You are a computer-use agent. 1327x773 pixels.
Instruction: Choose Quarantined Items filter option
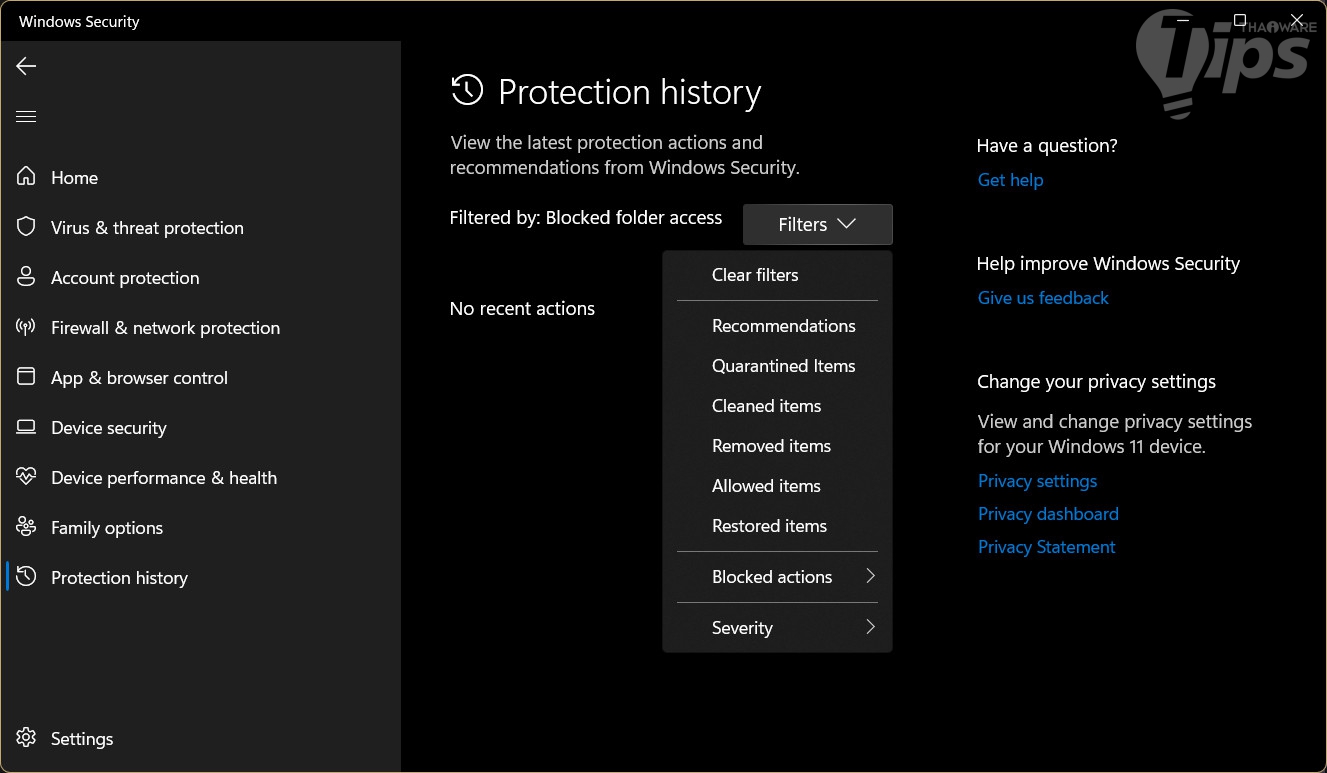tap(783, 366)
